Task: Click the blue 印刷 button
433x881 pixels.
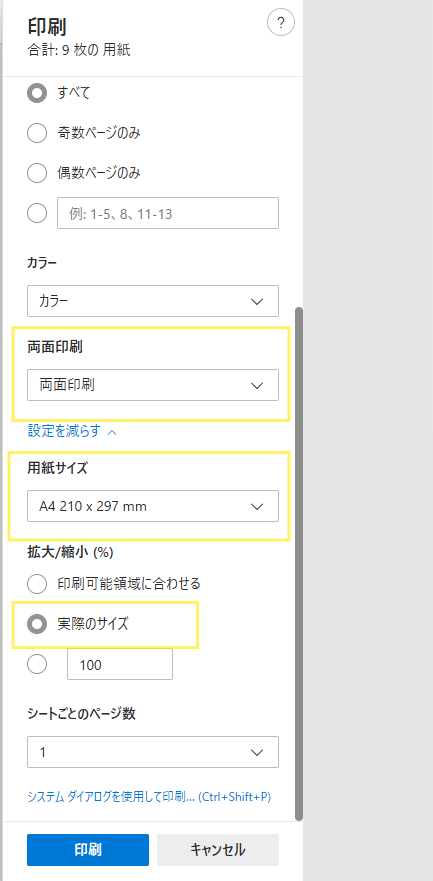Action: pos(88,850)
